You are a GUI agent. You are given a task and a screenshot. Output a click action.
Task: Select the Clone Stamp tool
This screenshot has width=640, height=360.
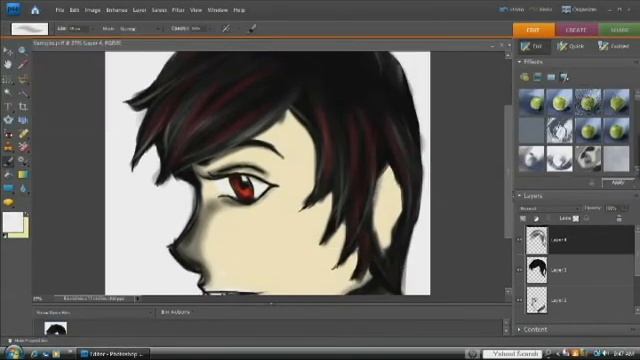click(x=8, y=147)
